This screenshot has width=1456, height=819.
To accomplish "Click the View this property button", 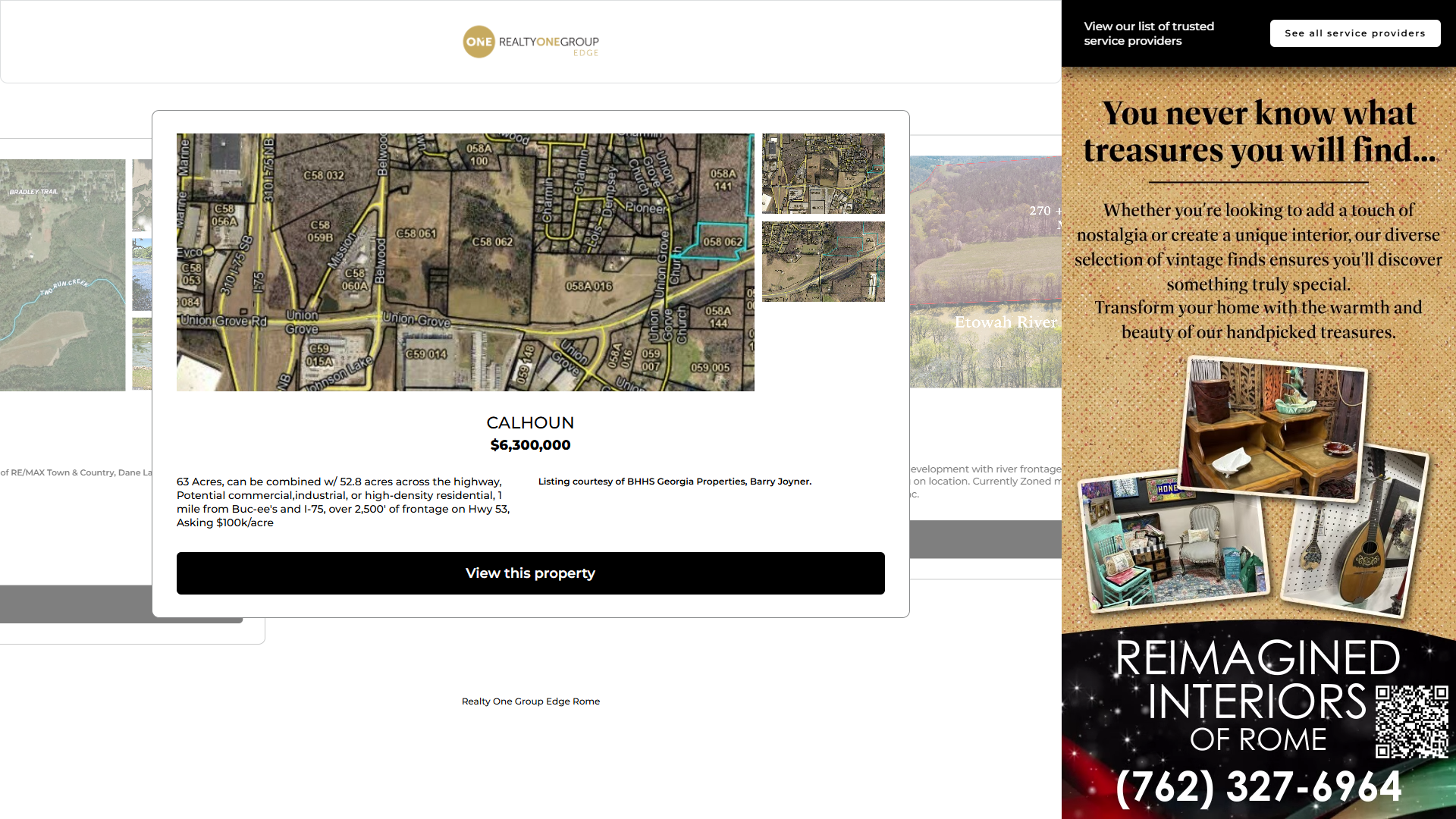I will point(530,573).
